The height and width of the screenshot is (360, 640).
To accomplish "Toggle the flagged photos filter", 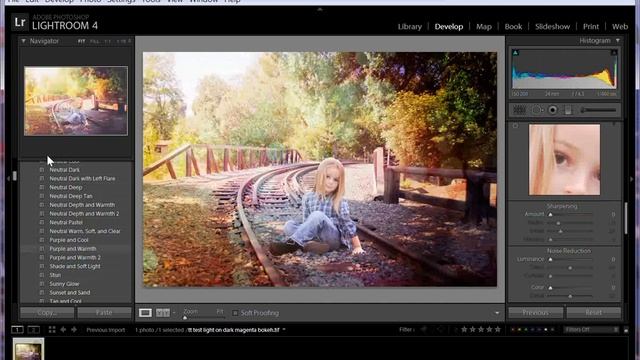I will pos(424,329).
